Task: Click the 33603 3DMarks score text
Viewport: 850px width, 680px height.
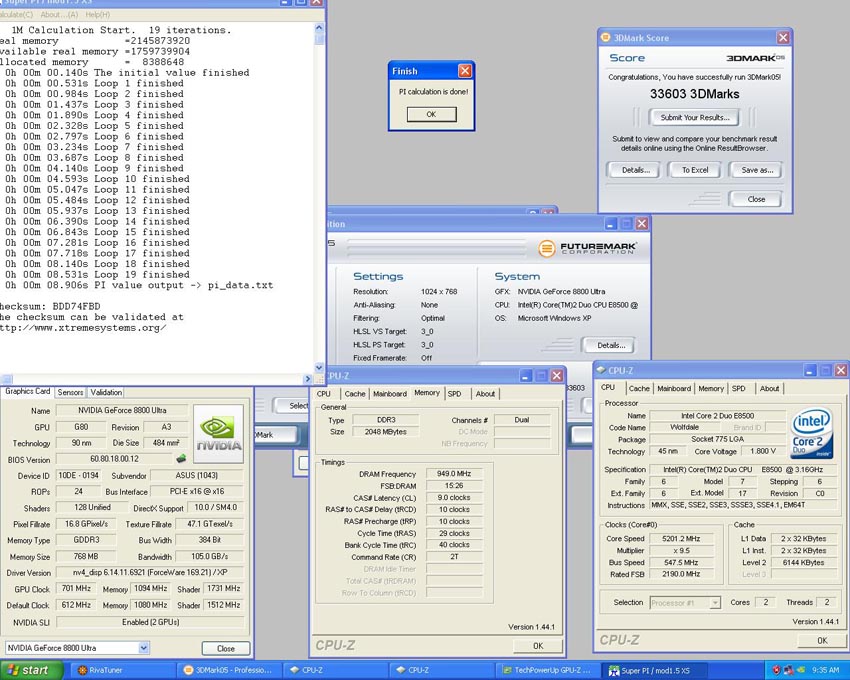Action: click(x=694, y=94)
